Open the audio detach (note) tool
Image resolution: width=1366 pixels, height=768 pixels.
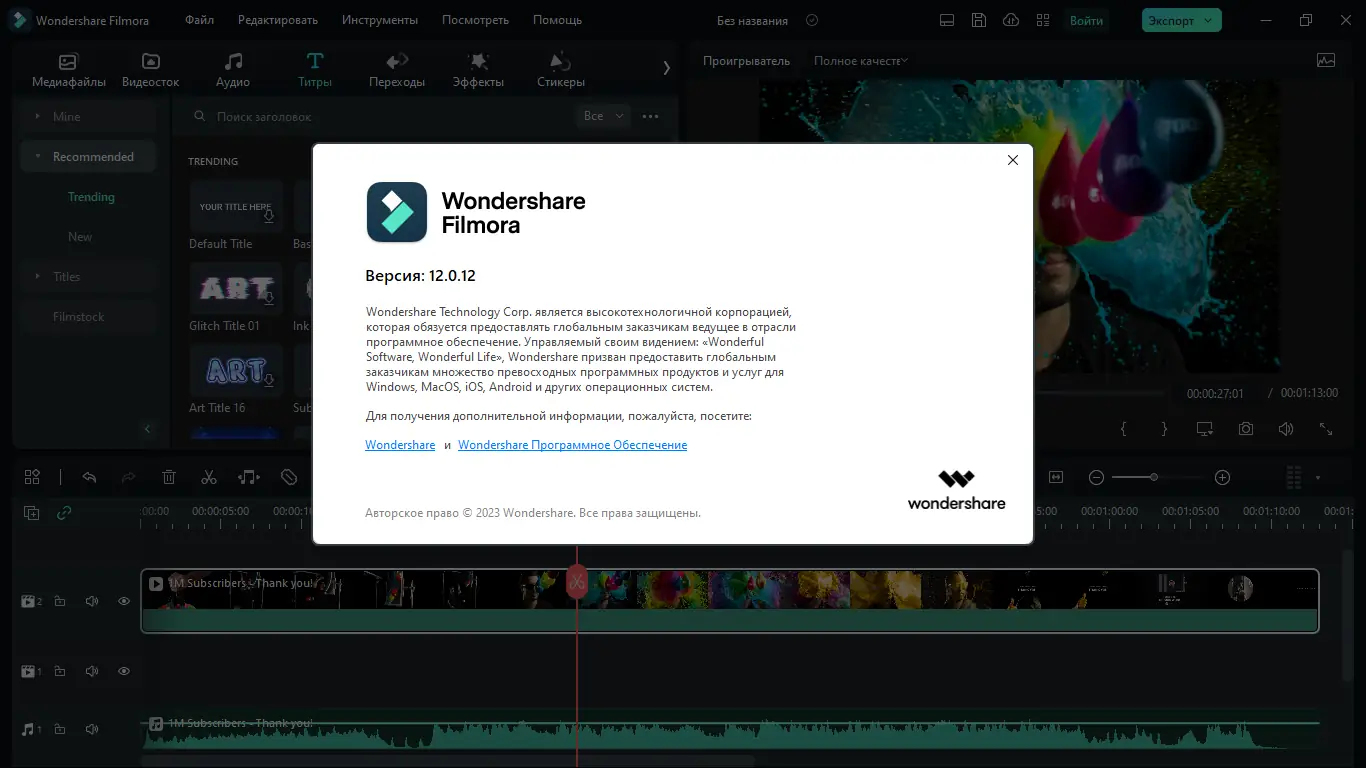(248, 477)
